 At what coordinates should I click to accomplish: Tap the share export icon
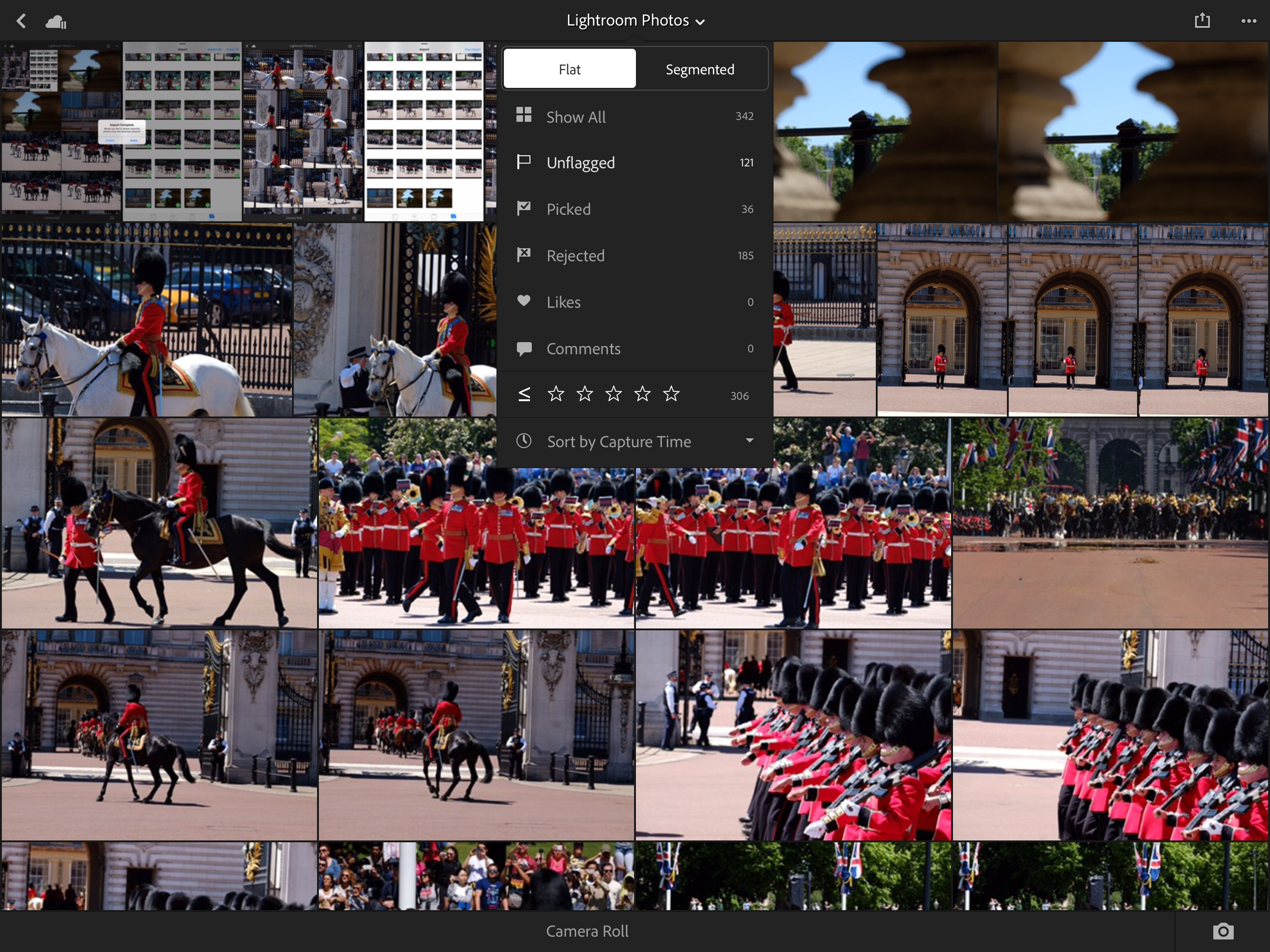coord(1202,20)
